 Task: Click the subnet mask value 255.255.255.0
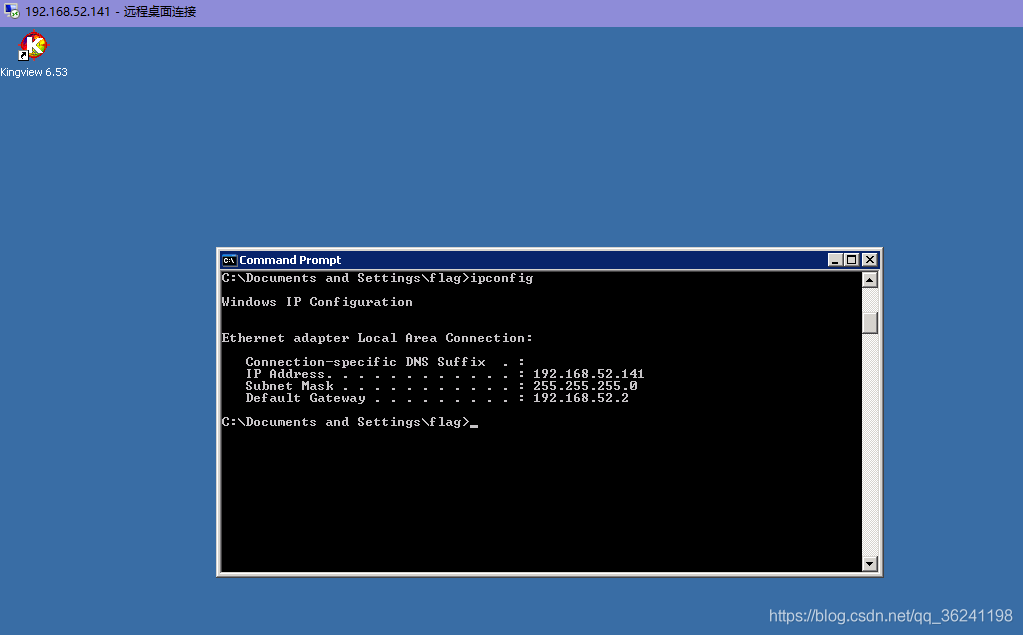585,386
